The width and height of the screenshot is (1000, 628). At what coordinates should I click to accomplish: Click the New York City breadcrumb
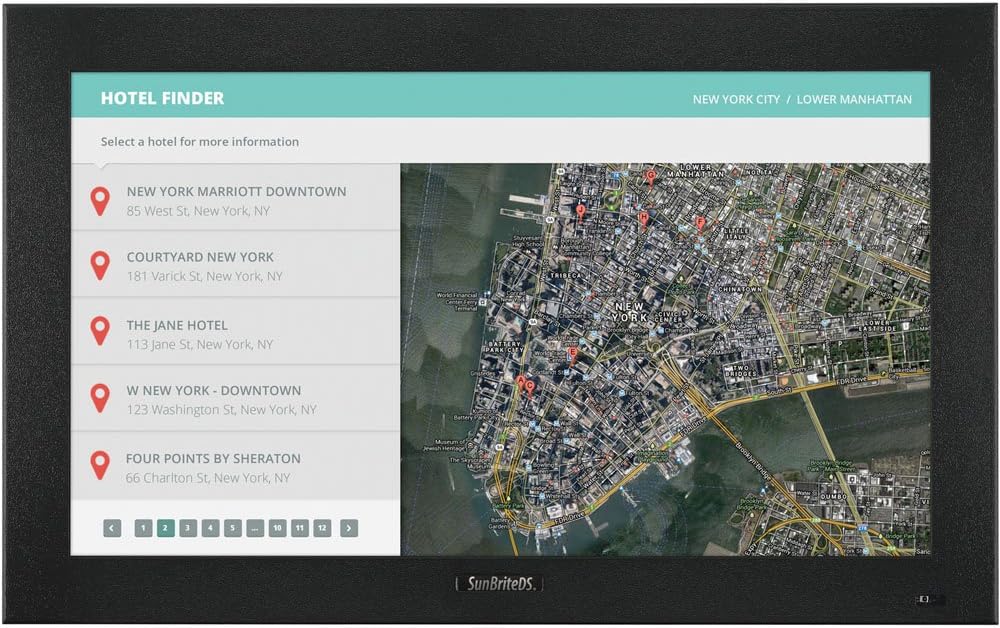coord(736,99)
